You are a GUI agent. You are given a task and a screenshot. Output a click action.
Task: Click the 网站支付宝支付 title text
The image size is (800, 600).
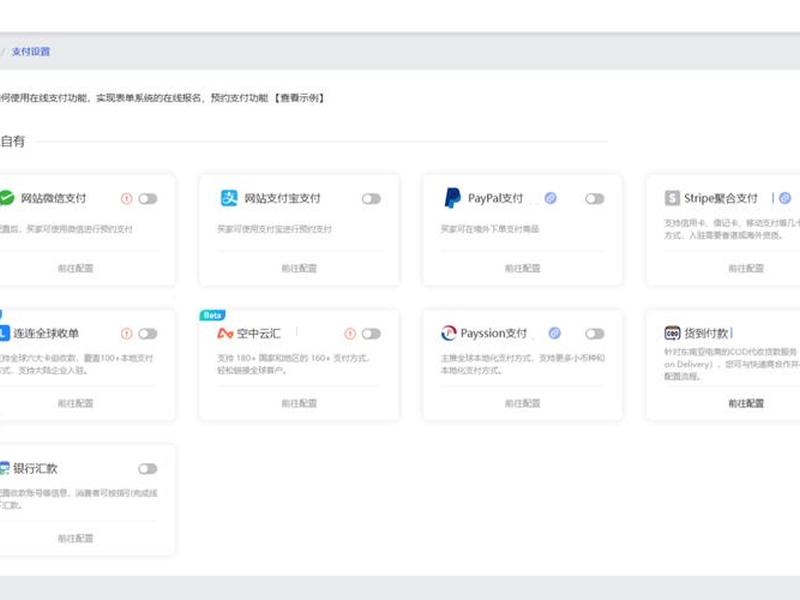(282, 198)
